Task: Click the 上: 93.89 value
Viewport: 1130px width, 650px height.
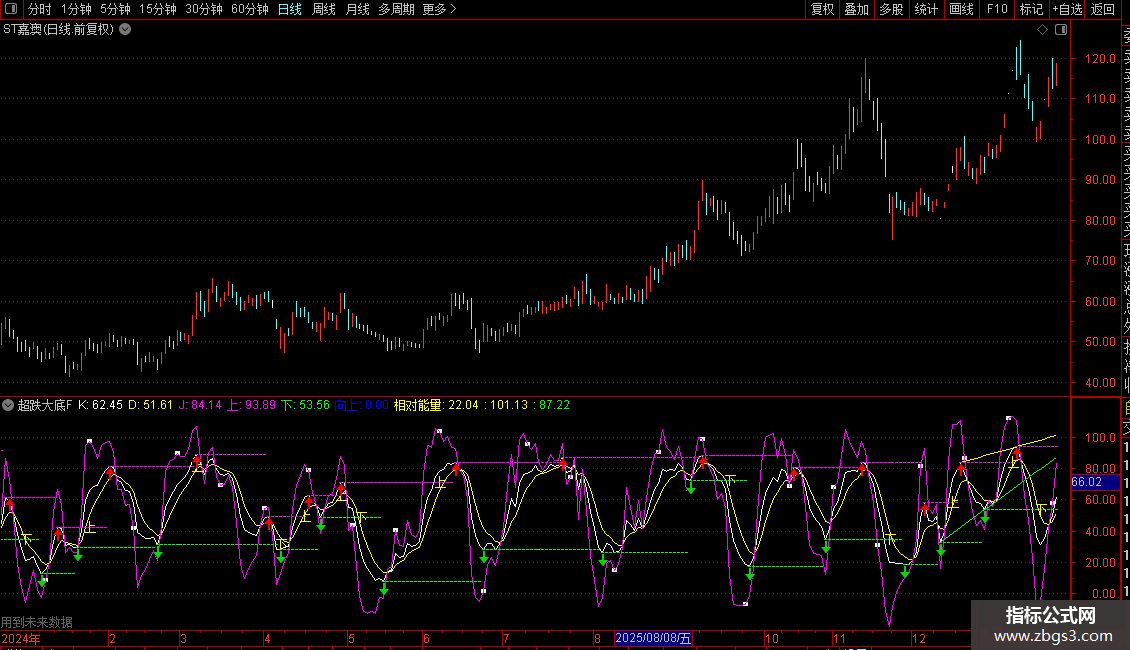Action: tap(252, 405)
